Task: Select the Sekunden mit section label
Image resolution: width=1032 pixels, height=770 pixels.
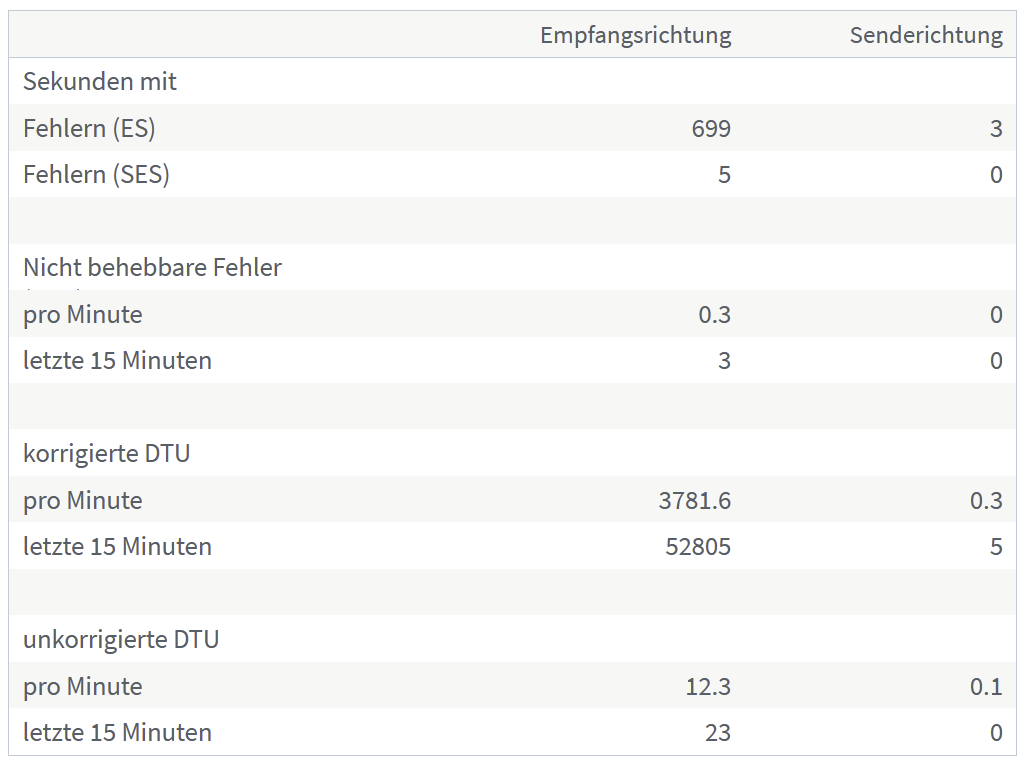Action: 100,82
